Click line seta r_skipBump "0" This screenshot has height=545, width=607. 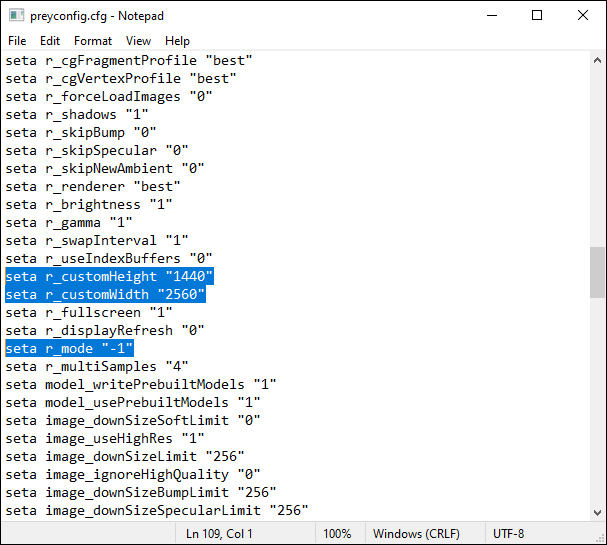tap(81, 132)
